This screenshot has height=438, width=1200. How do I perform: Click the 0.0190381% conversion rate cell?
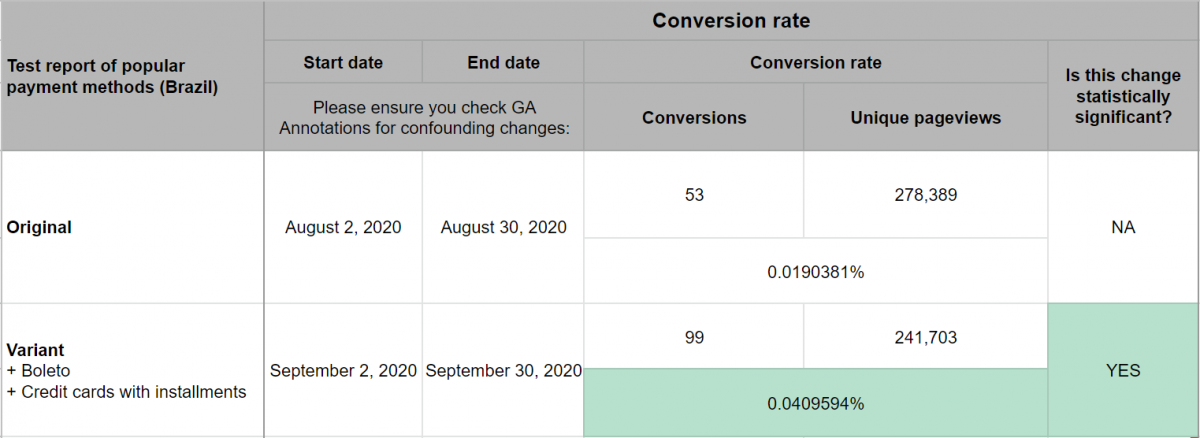coord(815,271)
